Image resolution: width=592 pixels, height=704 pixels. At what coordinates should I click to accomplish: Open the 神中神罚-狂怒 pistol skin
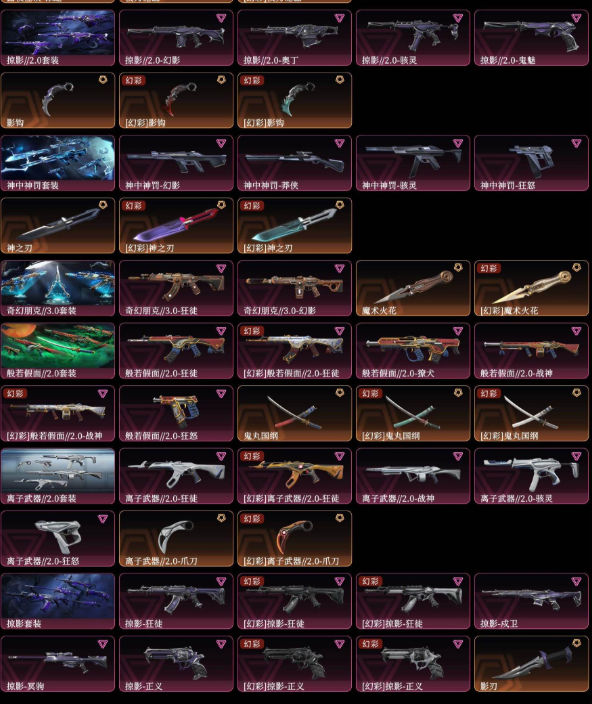531,163
